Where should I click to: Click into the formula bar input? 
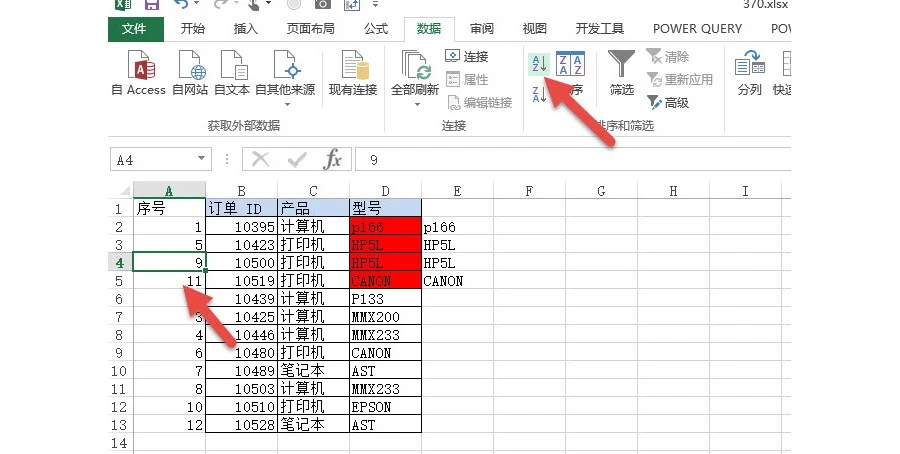(570, 159)
